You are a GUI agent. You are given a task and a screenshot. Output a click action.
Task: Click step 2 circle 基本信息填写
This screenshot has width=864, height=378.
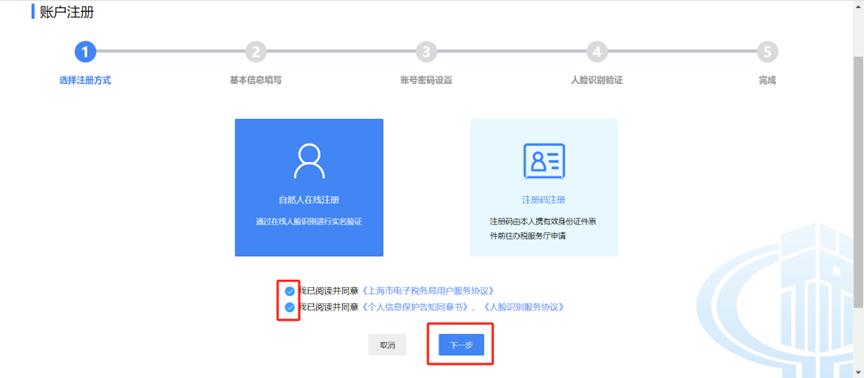pyautogui.click(x=256, y=52)
